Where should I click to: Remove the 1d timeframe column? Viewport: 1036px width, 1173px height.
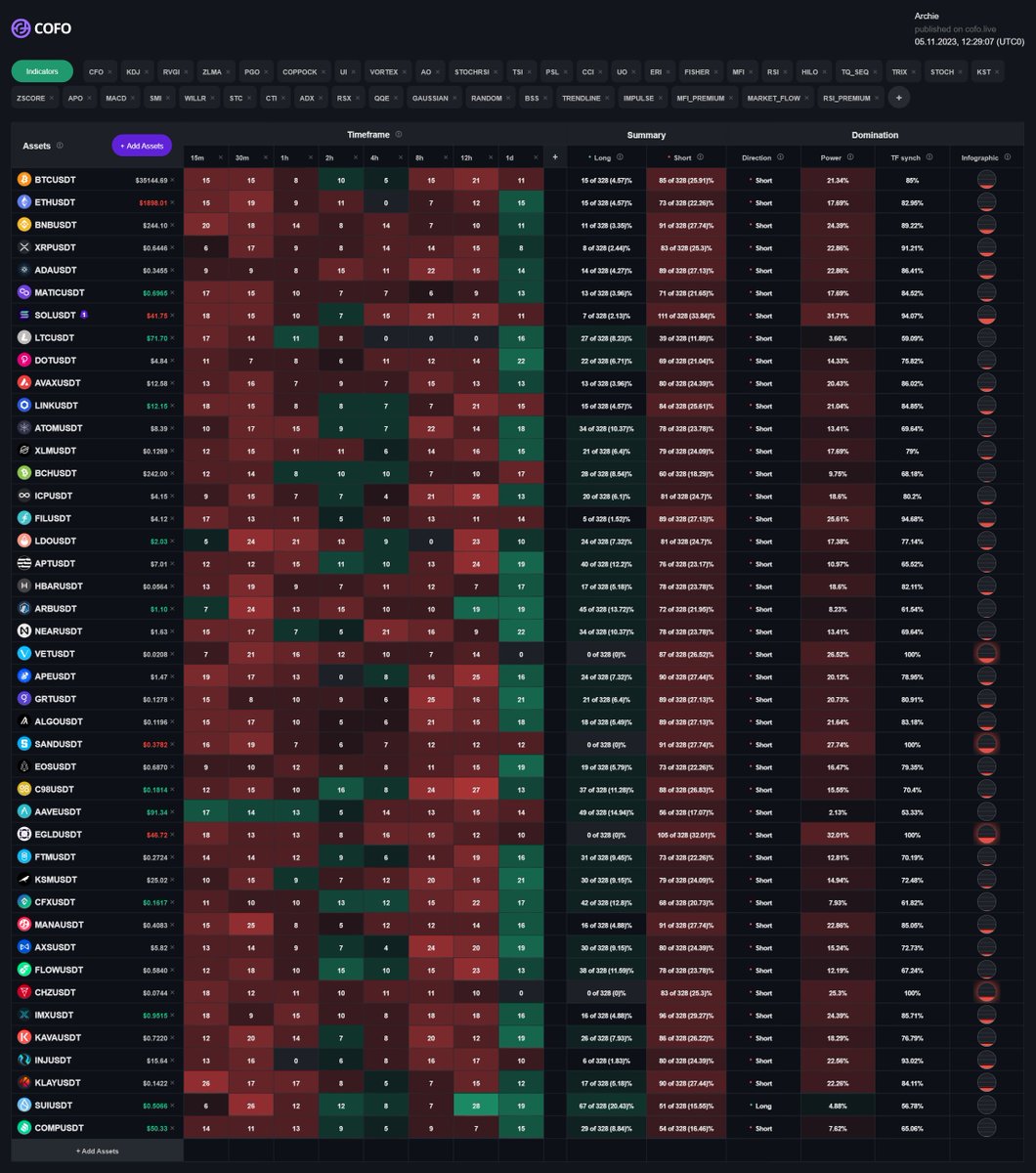[x=536, y=157]
